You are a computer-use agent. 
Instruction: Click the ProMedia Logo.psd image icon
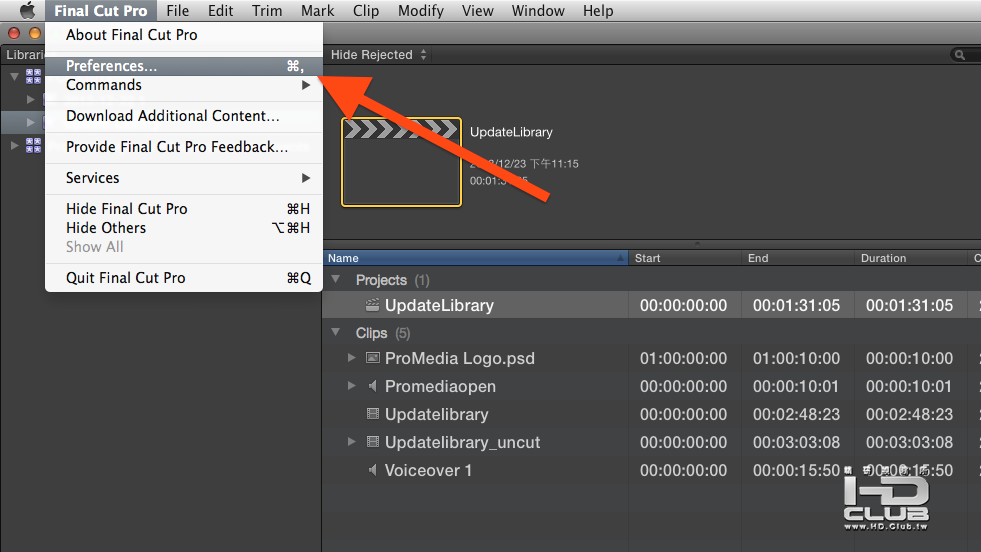372,358
